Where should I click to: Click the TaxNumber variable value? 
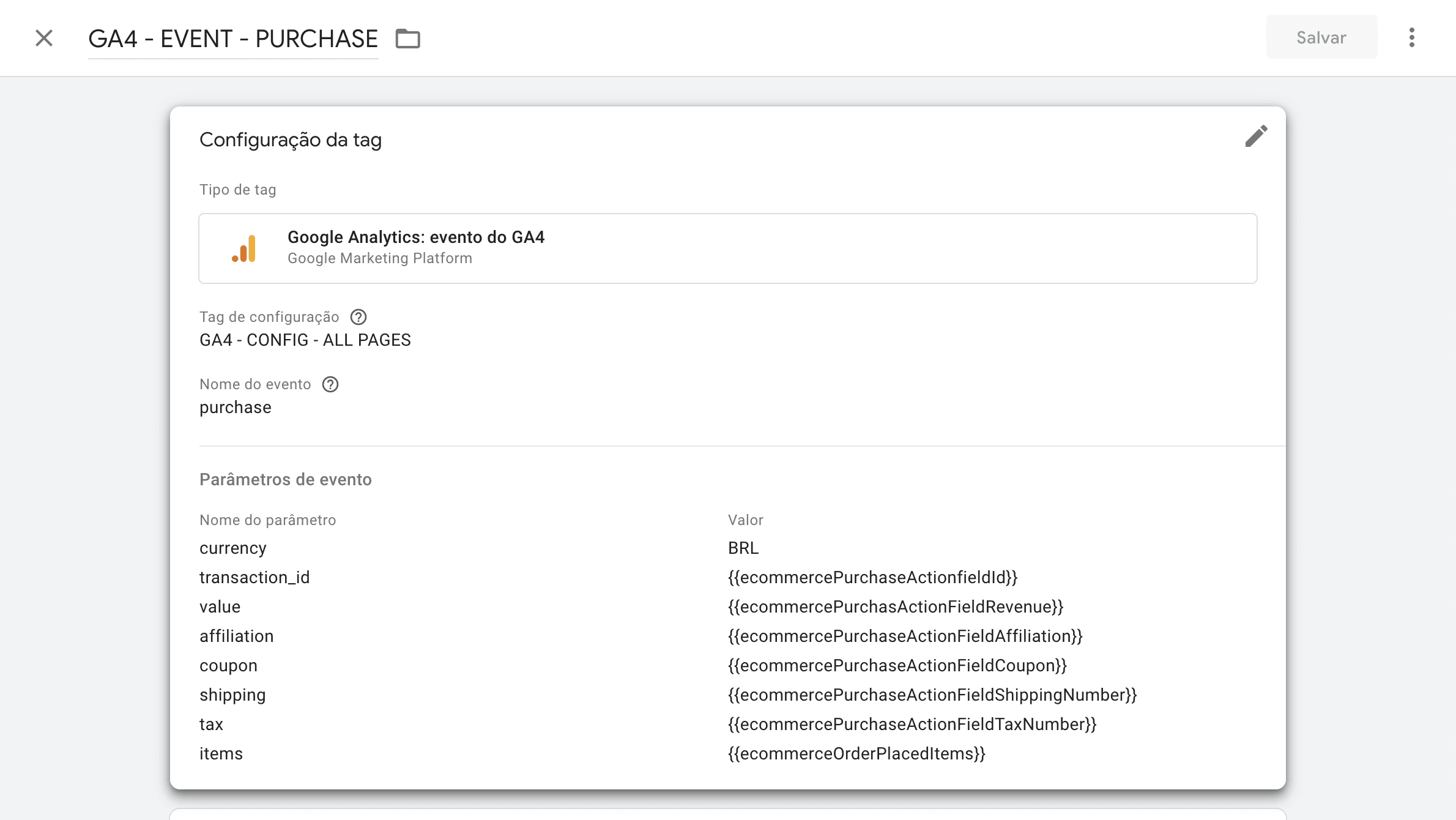pyautogui.click(x=912, y=725)
